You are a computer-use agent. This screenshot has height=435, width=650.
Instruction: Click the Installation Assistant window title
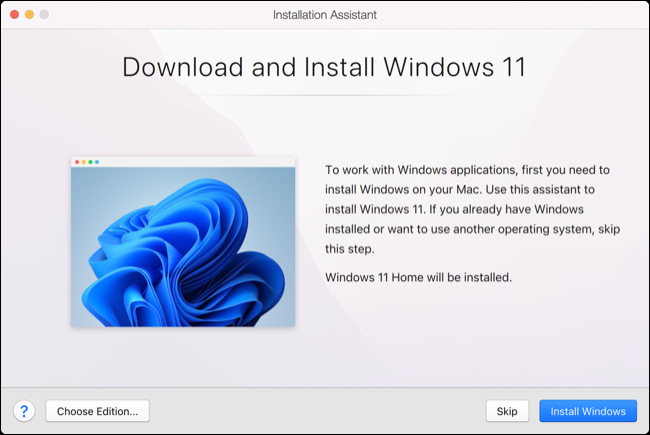pyautogui.click(x=325, y=15)
